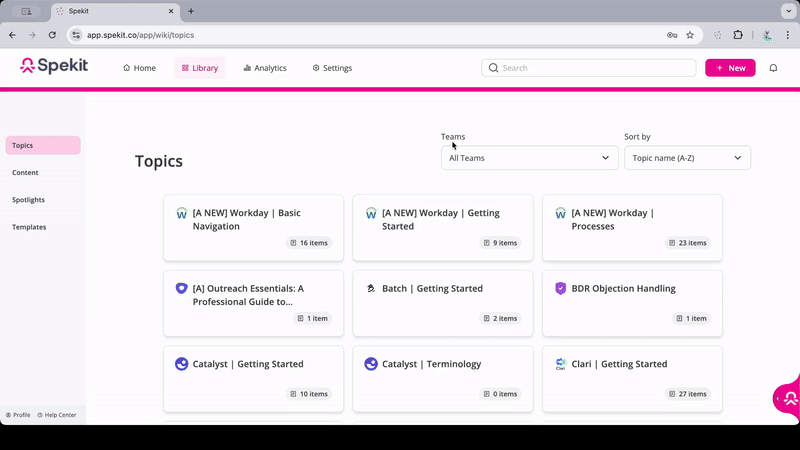
Task: Open the All Teams dropdown
Action: pyautogui.click(x=530, y=158)
